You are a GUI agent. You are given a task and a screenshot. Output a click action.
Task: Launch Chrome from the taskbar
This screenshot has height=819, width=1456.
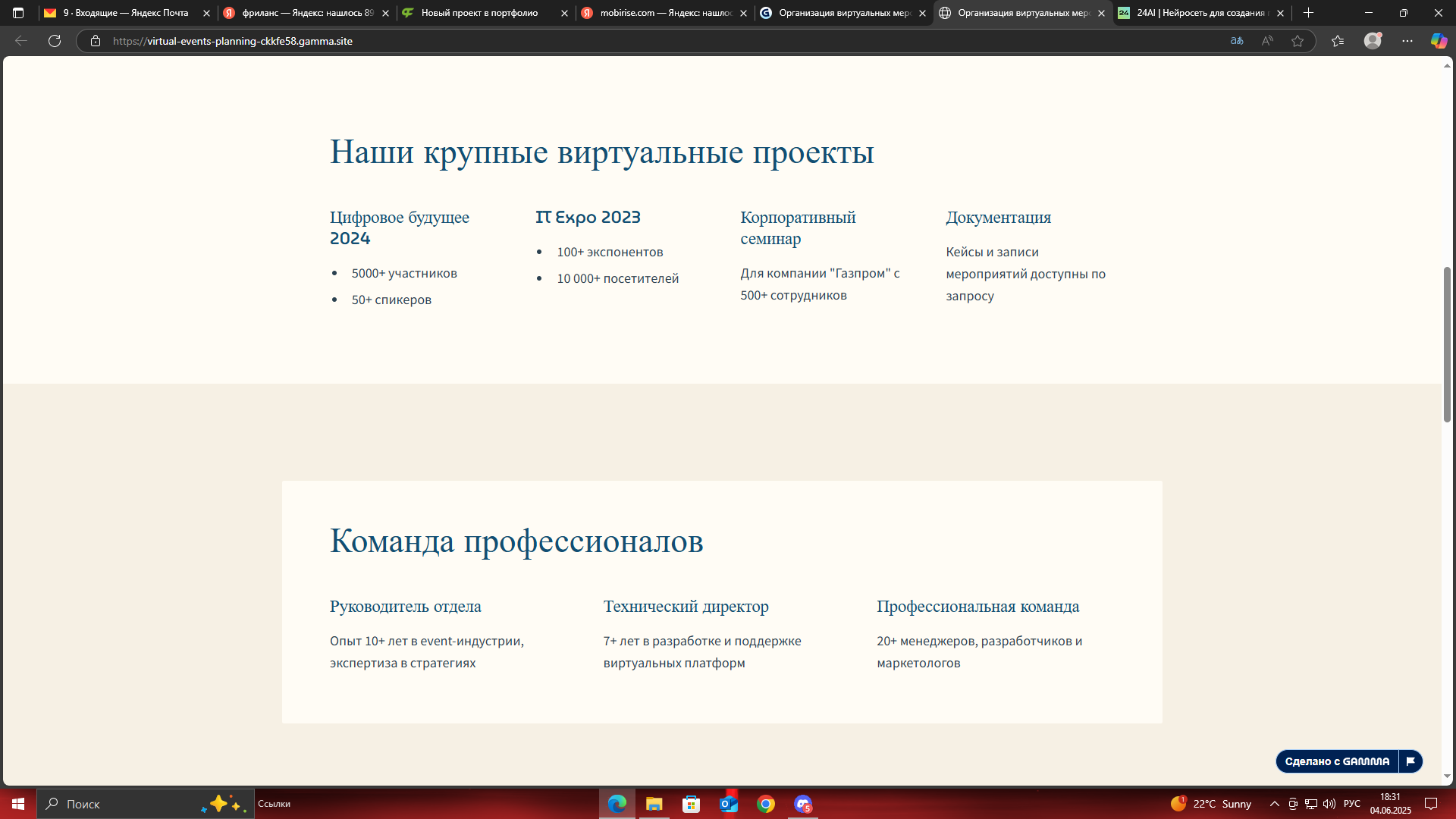[765, 804]
